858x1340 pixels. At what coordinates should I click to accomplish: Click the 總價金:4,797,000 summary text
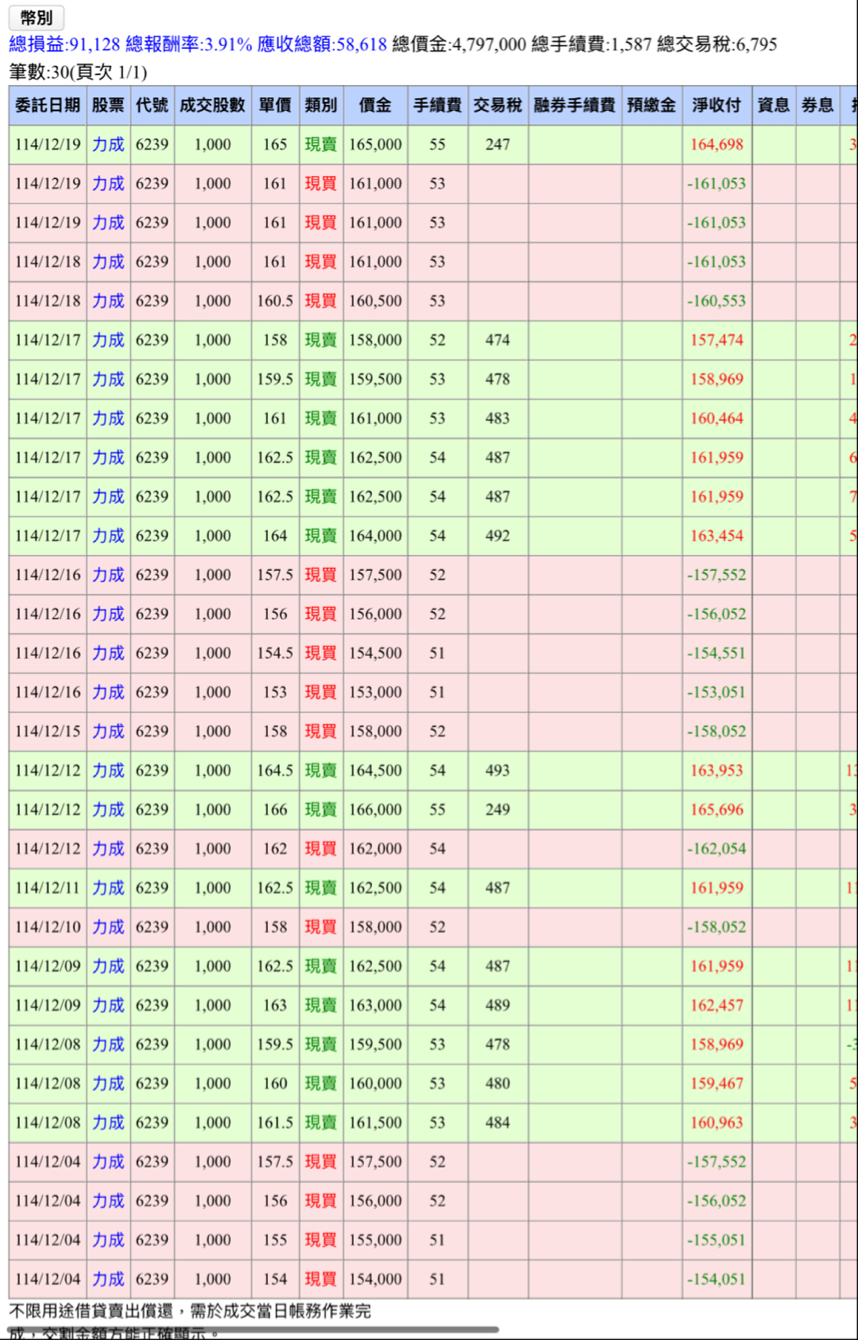tap(459, 44)
